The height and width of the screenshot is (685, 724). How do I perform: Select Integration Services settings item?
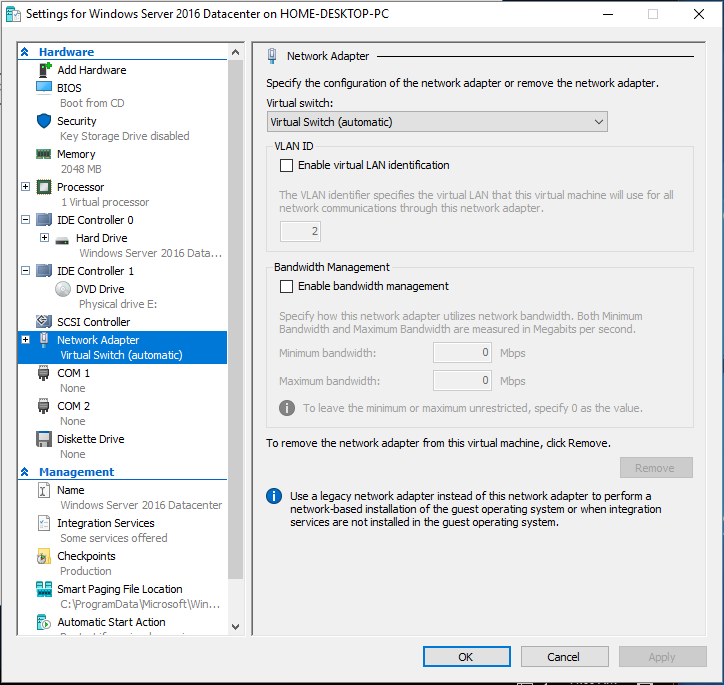tap(105, 523)
